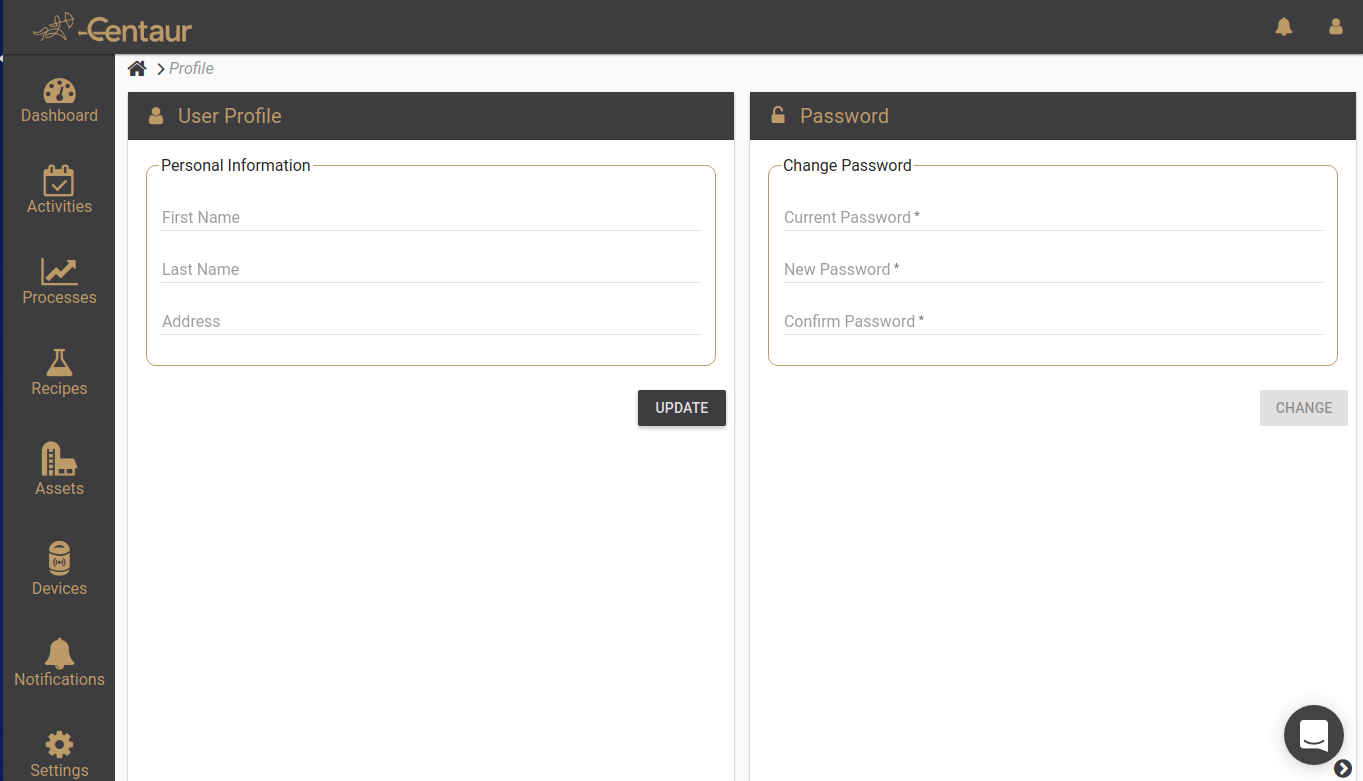Open Settings gear icon

tap(59, 745)
